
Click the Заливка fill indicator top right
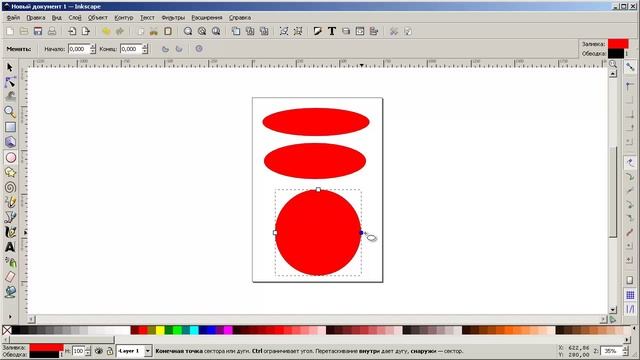tap(618, 44)
